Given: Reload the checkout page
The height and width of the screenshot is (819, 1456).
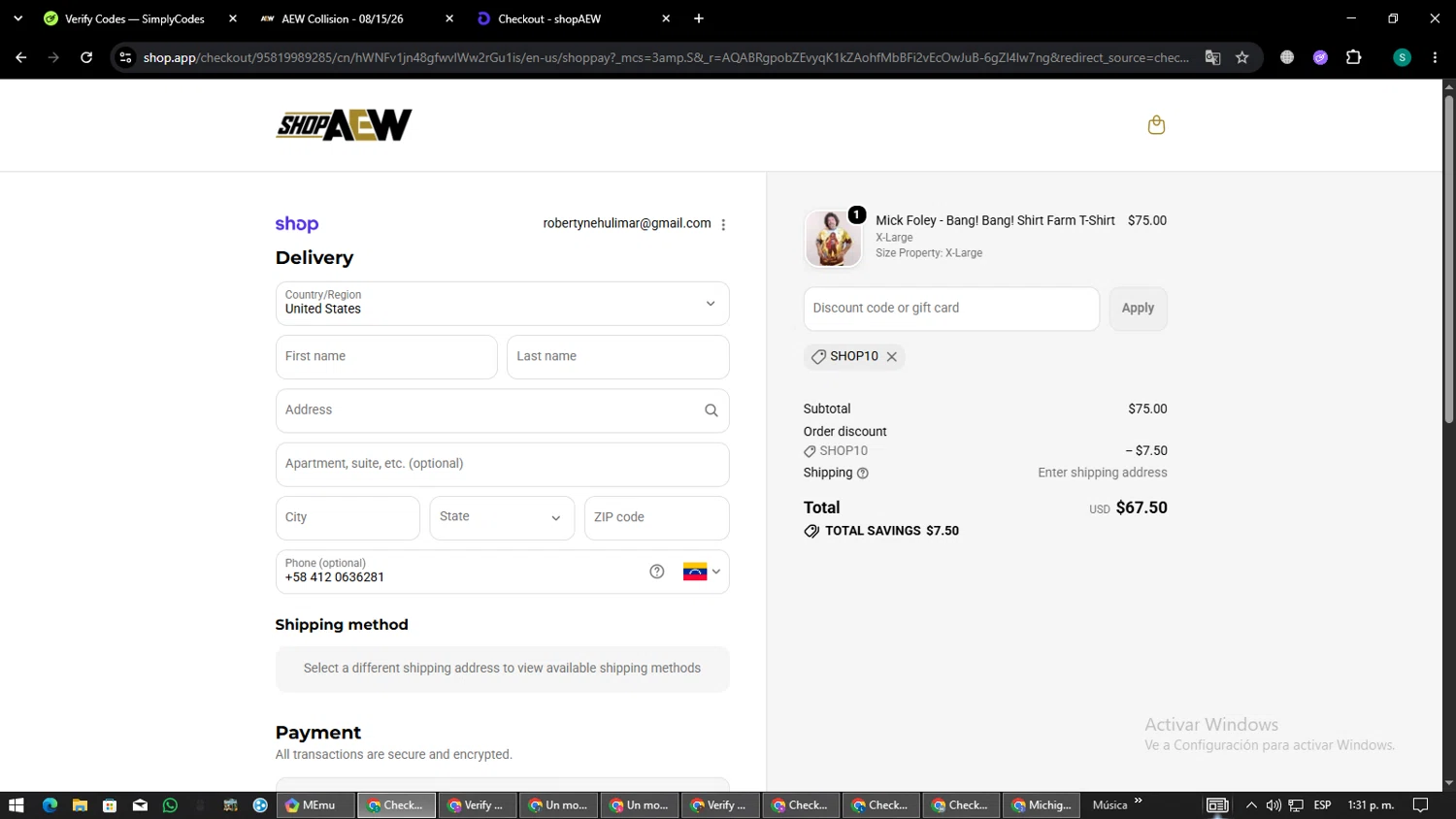Looking at the screenshot, I should pos(86,57).
